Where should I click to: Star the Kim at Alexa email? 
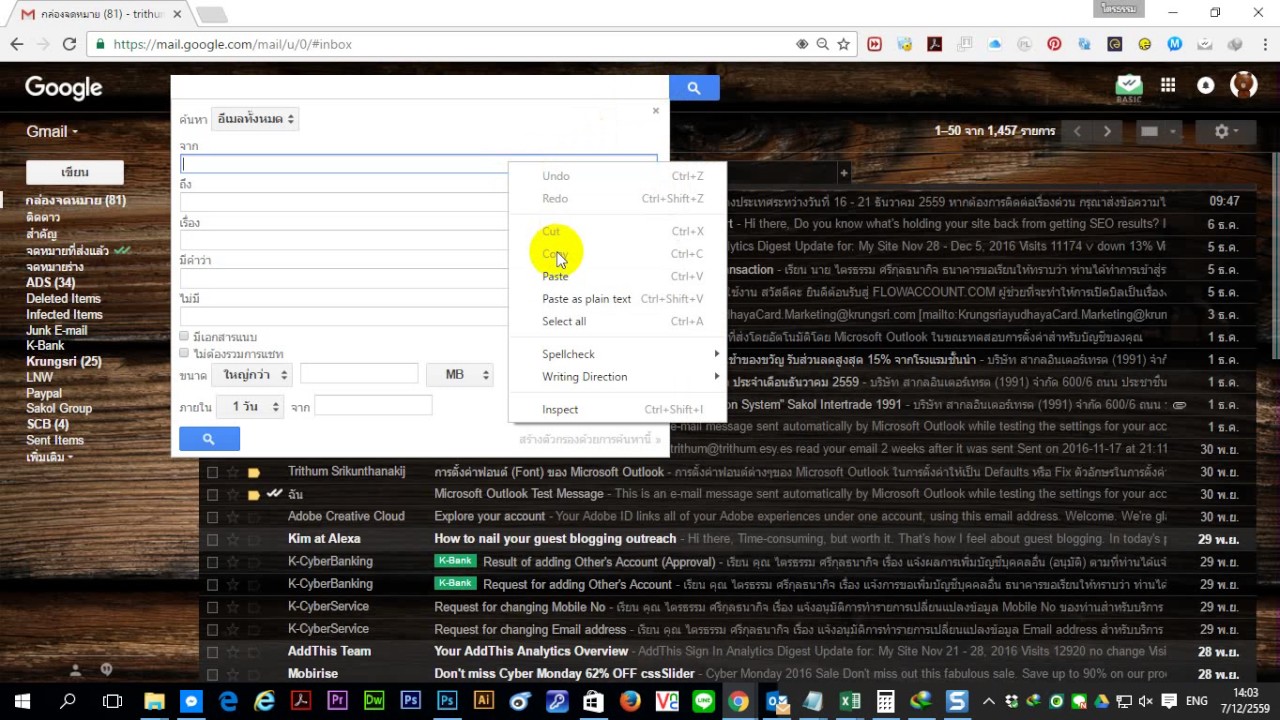232,539
